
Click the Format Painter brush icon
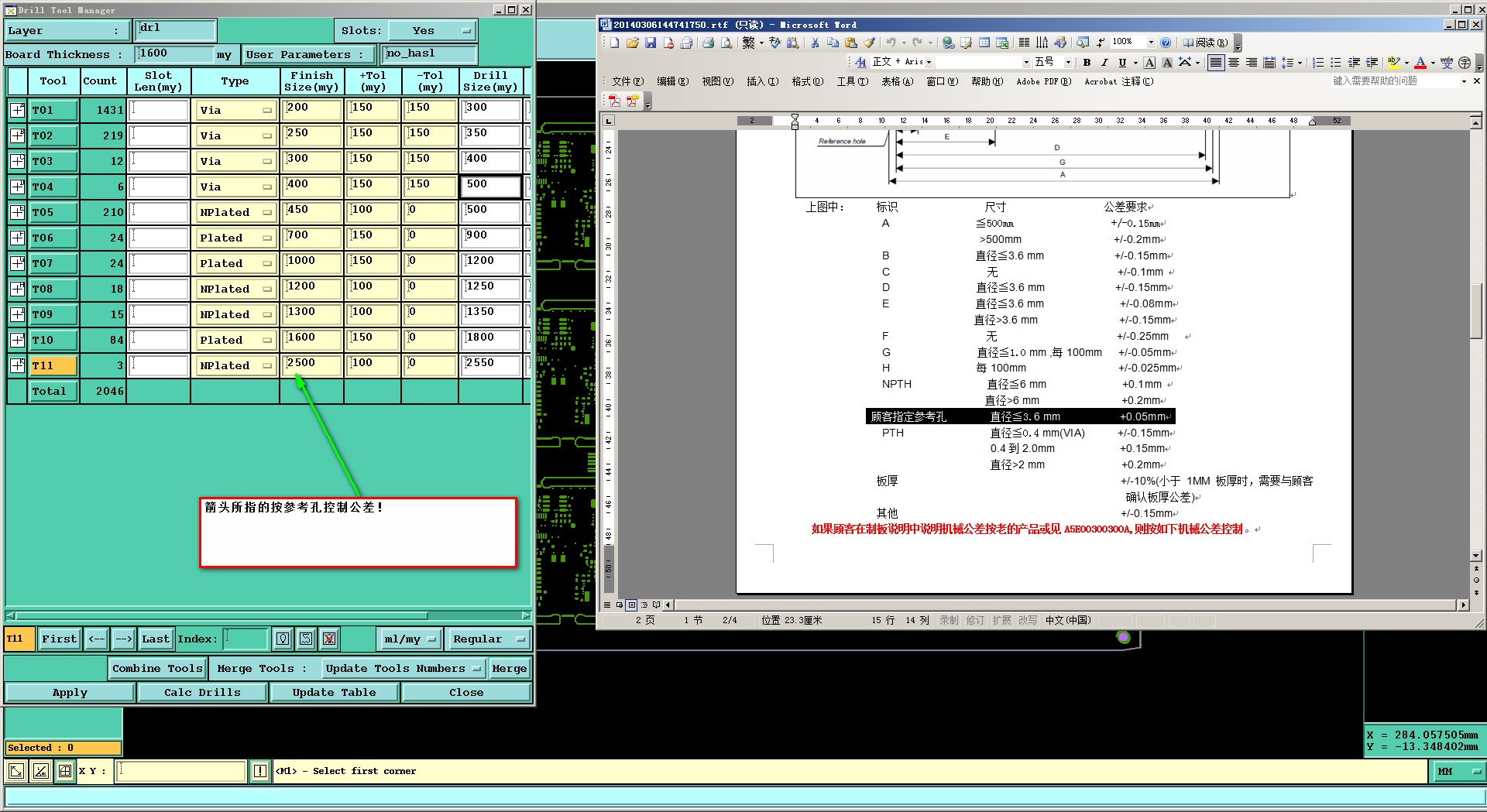869,43
